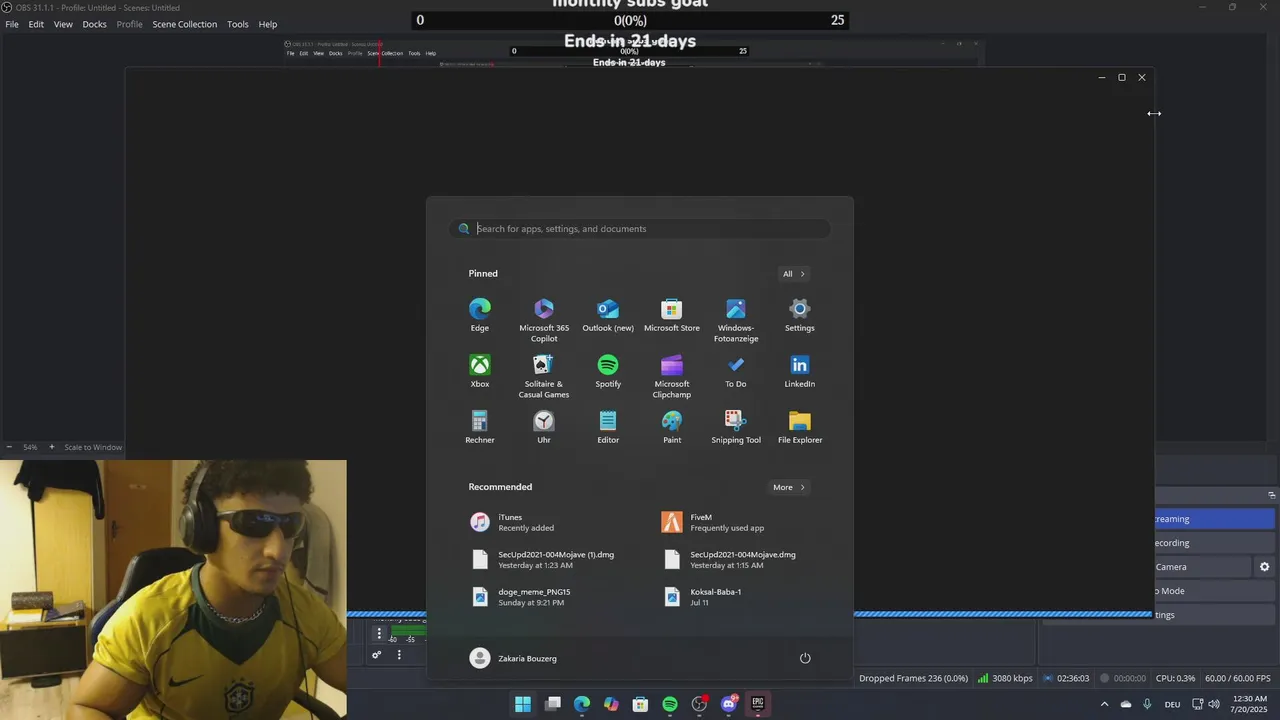Click the OBS Recording button
This screenshot has width=1280, height=720.
pyautogui.click(x=1215, y=543)
